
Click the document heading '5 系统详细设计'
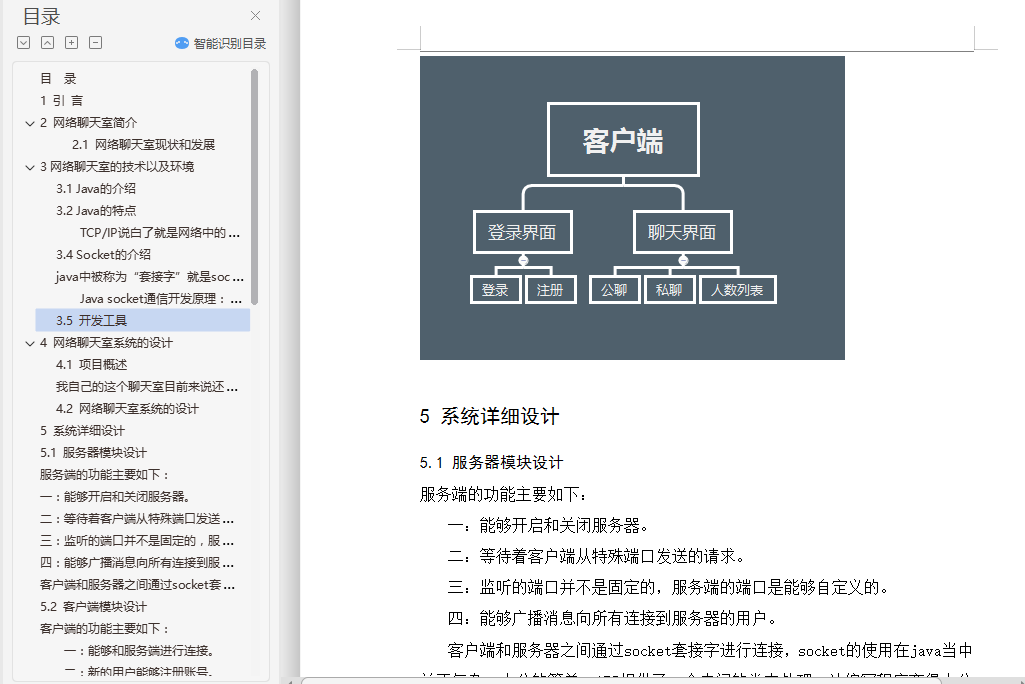(490, 417)
